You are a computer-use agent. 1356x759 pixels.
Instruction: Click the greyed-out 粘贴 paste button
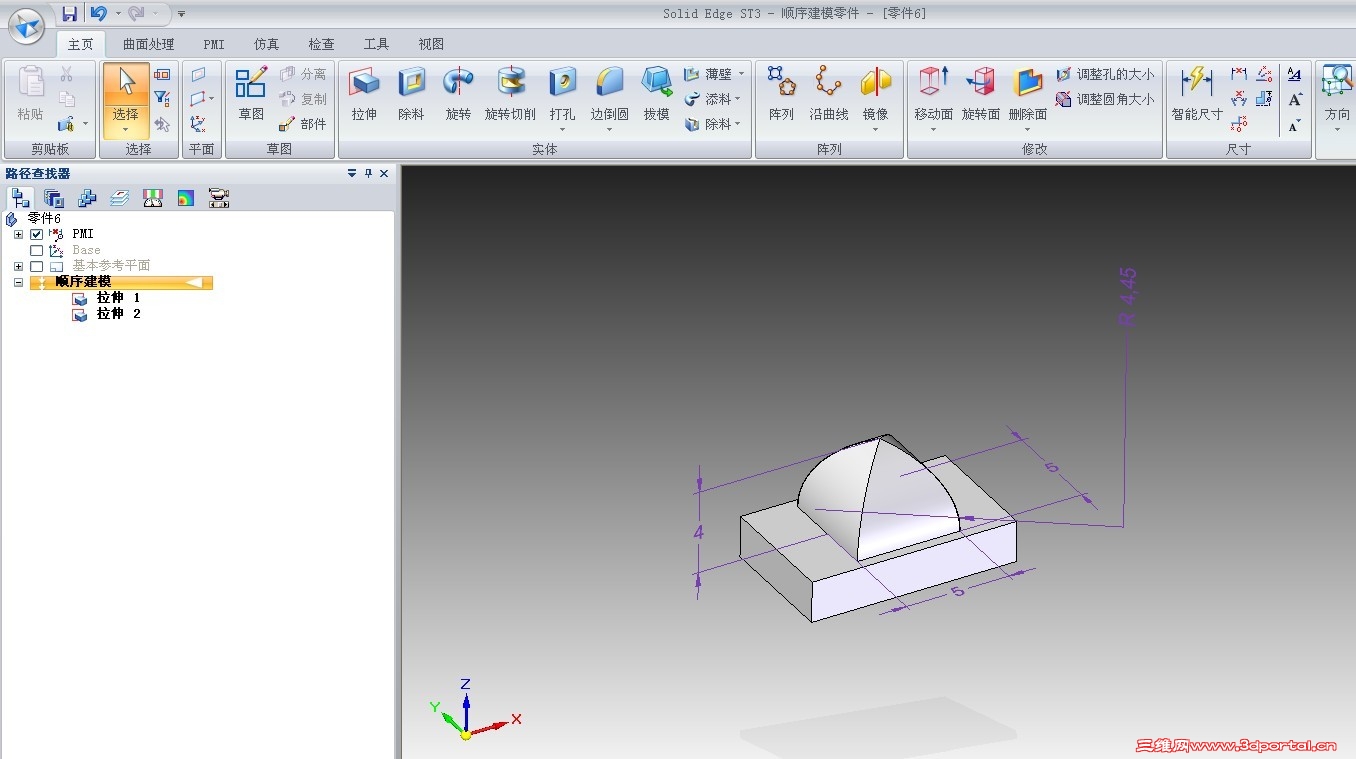tap(31, 96)
